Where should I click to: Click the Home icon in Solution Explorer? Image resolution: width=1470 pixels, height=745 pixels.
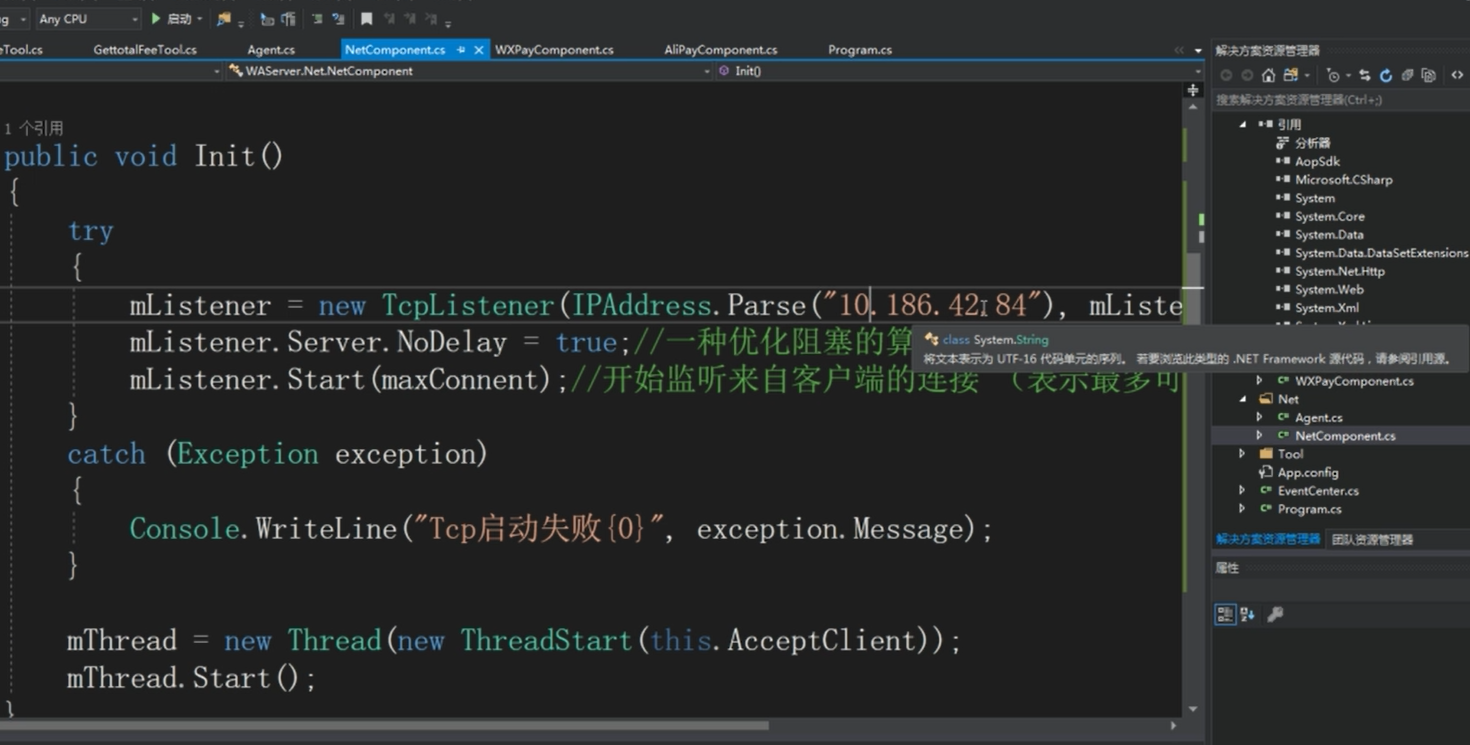pyautogui.click(x=1268, y=75)
